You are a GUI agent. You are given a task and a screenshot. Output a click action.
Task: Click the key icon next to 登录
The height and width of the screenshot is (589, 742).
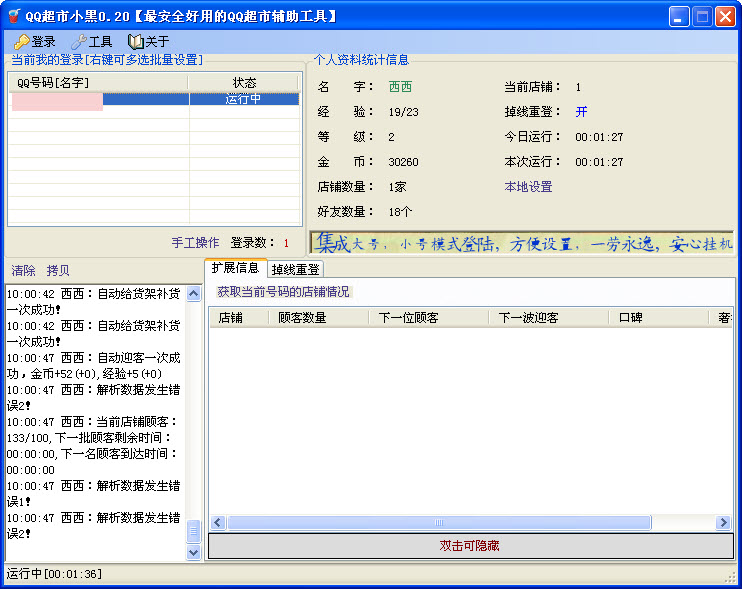(x=21, y=42)
